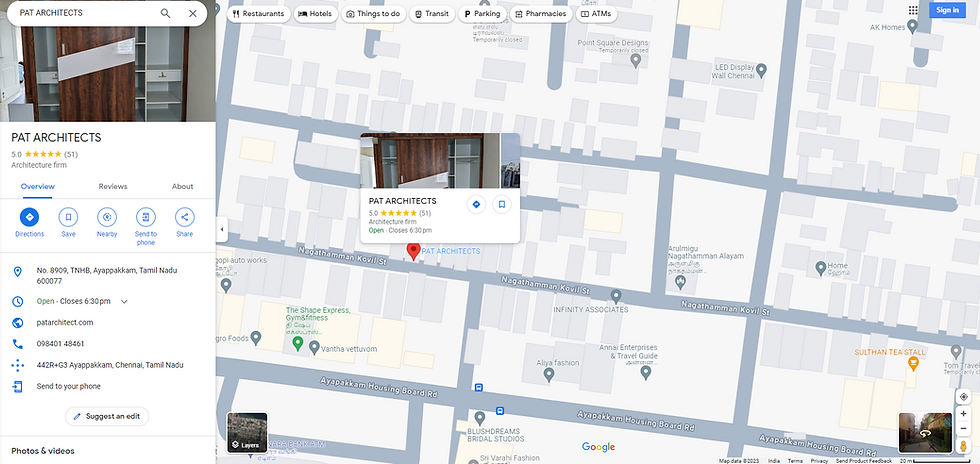980x464 pixels.
Task: Open the patarchitect.com website link
Action: [65, 323]
